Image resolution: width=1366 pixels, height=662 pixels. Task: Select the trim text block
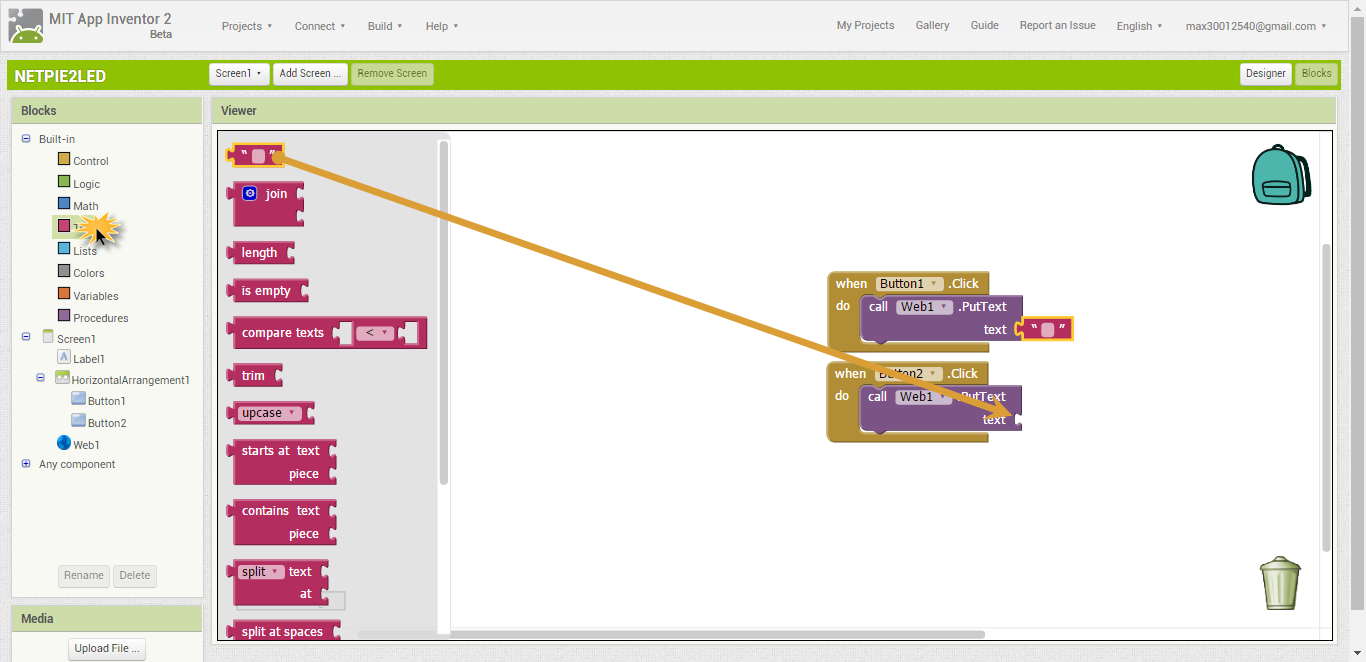click(x=255, y=375)
